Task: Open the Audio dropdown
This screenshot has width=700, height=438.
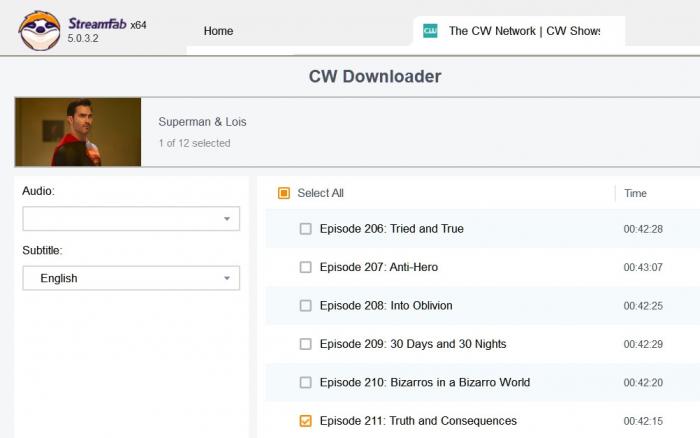Action: click(x=131, y=218)
